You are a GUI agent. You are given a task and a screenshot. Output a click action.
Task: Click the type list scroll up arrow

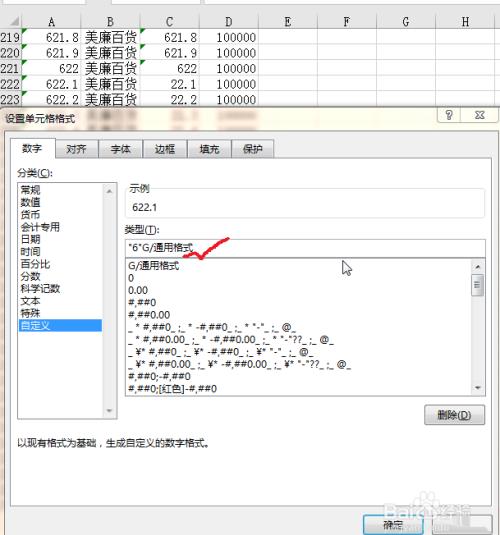478,266
